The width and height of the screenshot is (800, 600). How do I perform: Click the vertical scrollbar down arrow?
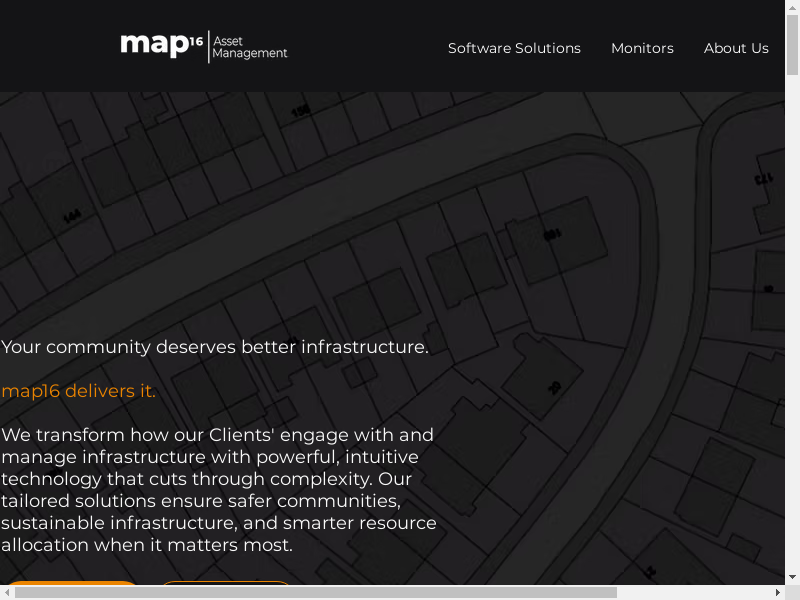coord(792,577)
